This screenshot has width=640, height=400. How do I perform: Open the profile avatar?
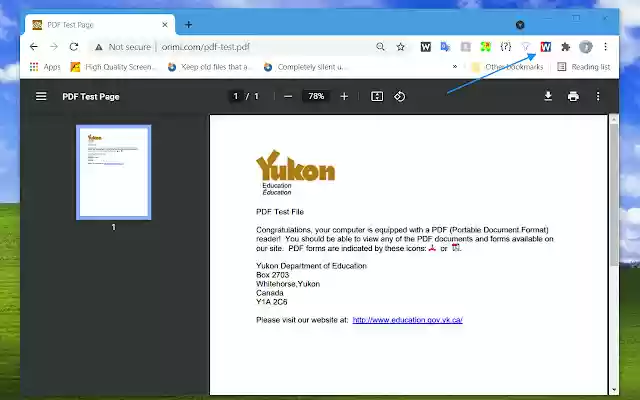586,47
